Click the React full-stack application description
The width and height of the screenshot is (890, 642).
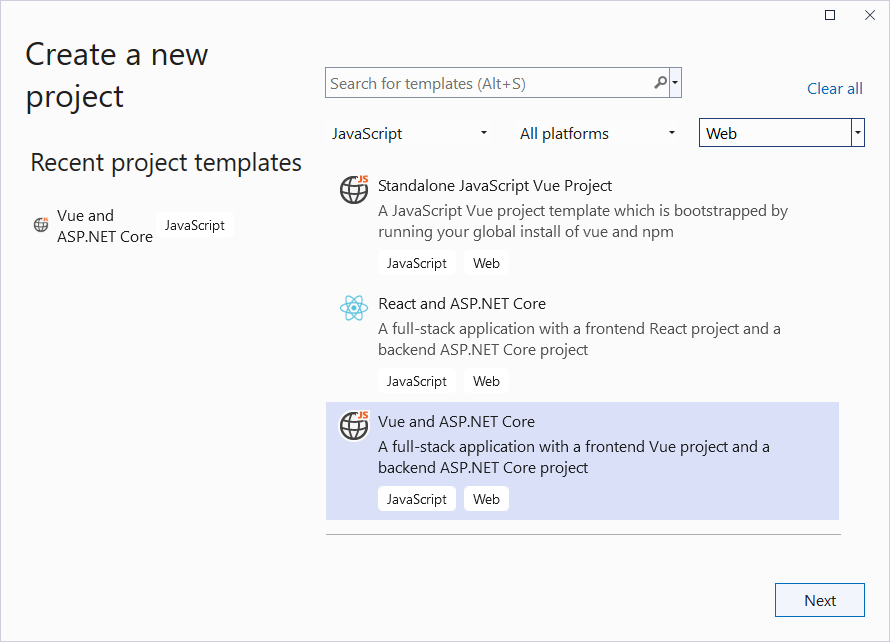579,339
